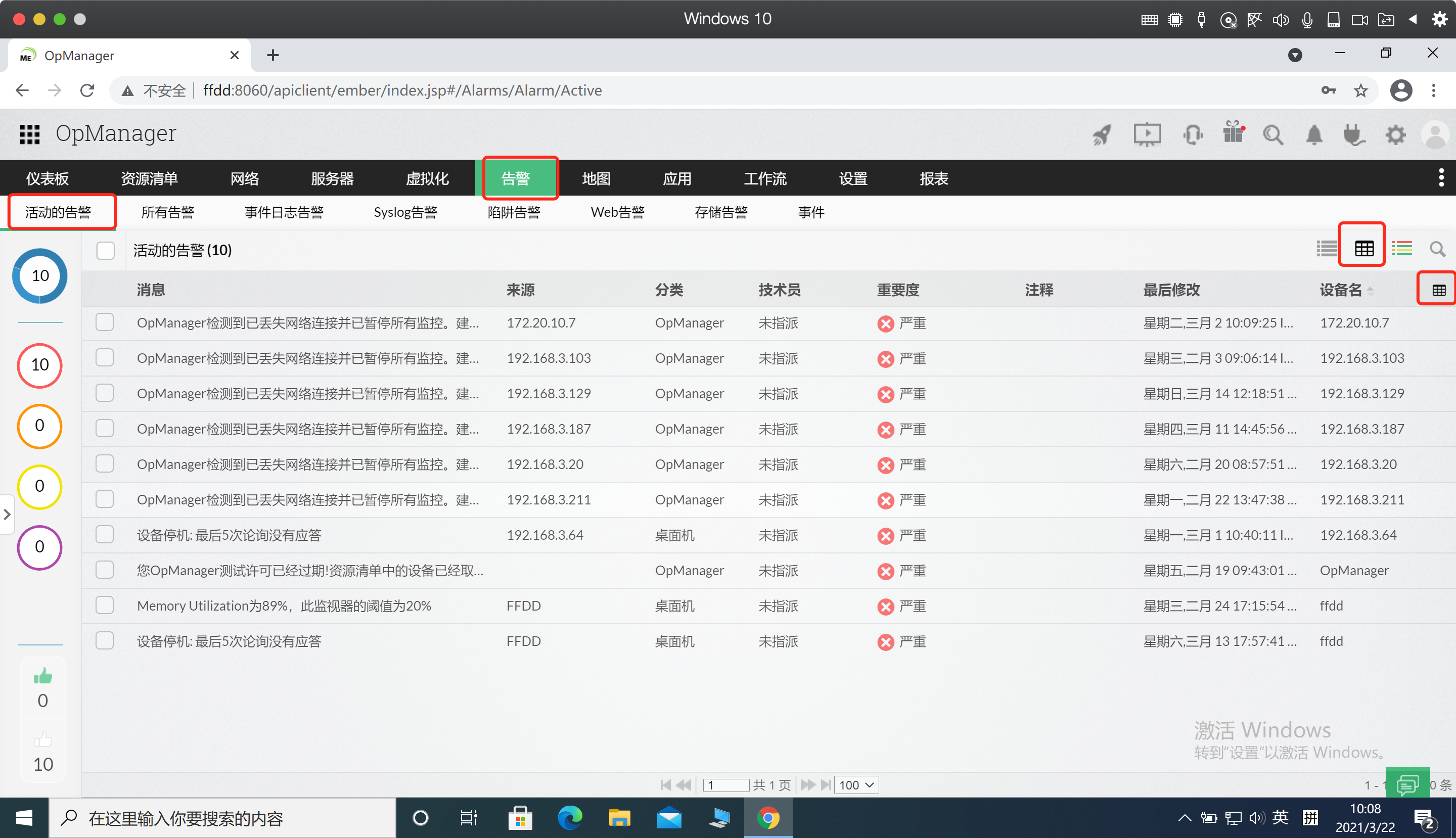
Task: Click the gray thumbs-up unacknowledged icon
Action: point(42,739)
